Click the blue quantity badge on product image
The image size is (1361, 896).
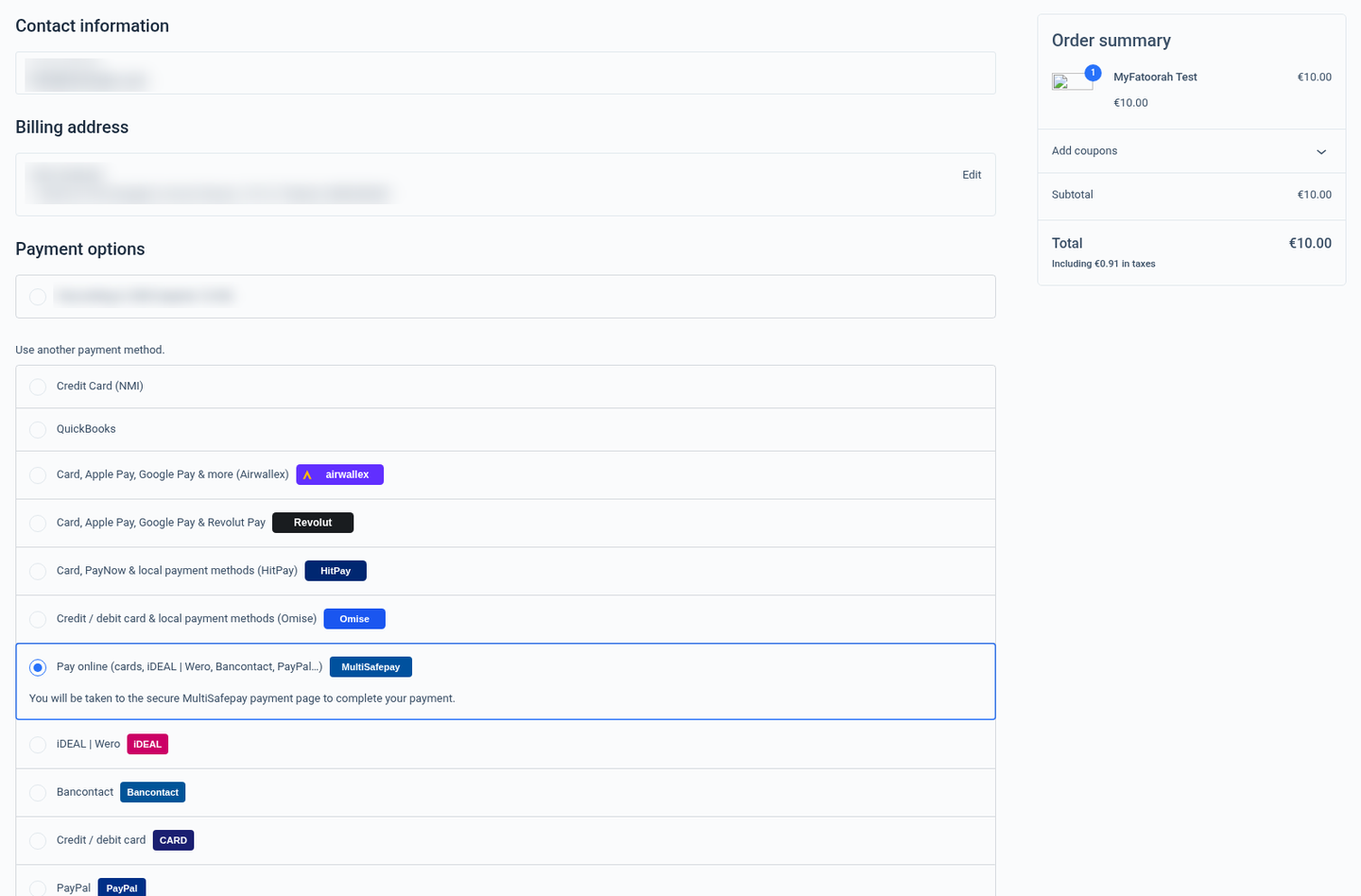[x=1093, y=73]
